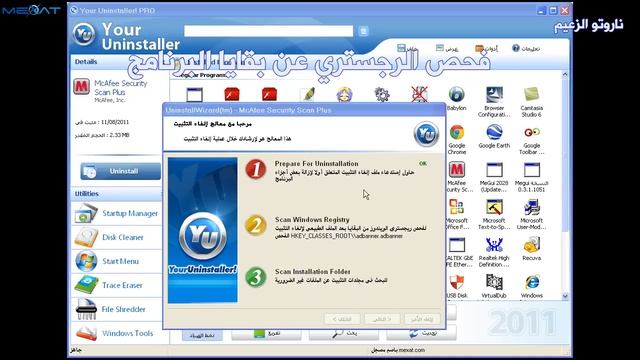640x360 pixels.
Task: Click the 11/08/2011 install date text
Action: coord(115,122)
